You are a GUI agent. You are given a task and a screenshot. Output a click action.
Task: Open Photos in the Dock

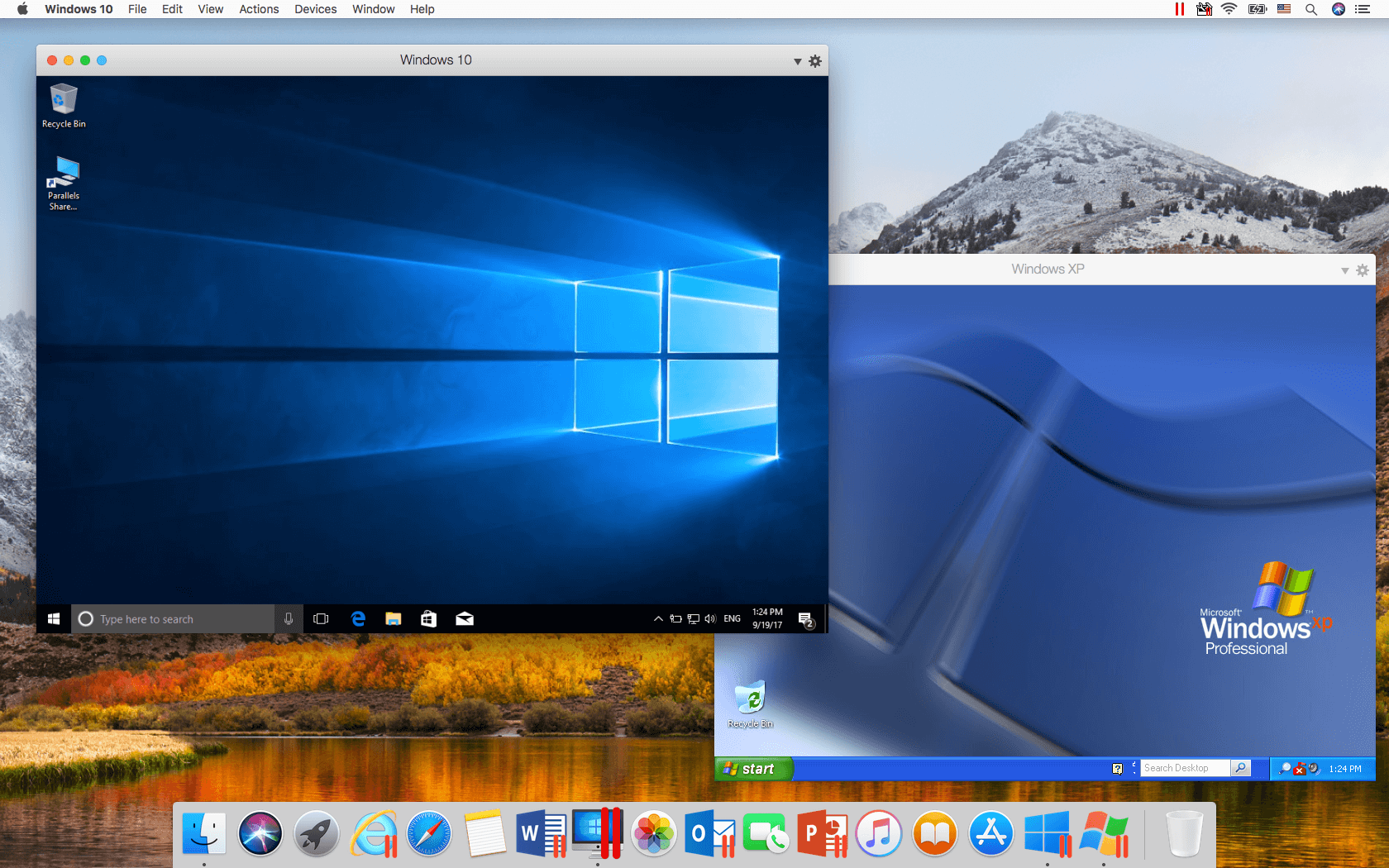click(654, 833)
